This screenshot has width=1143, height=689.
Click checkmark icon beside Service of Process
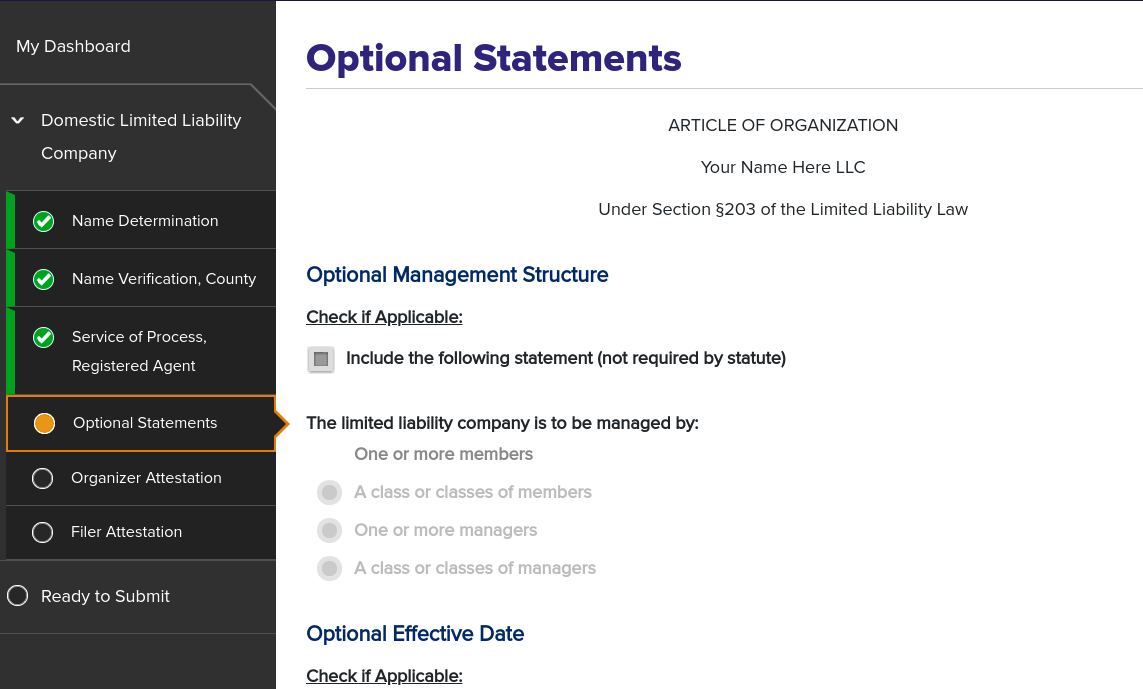pos(43,337)
